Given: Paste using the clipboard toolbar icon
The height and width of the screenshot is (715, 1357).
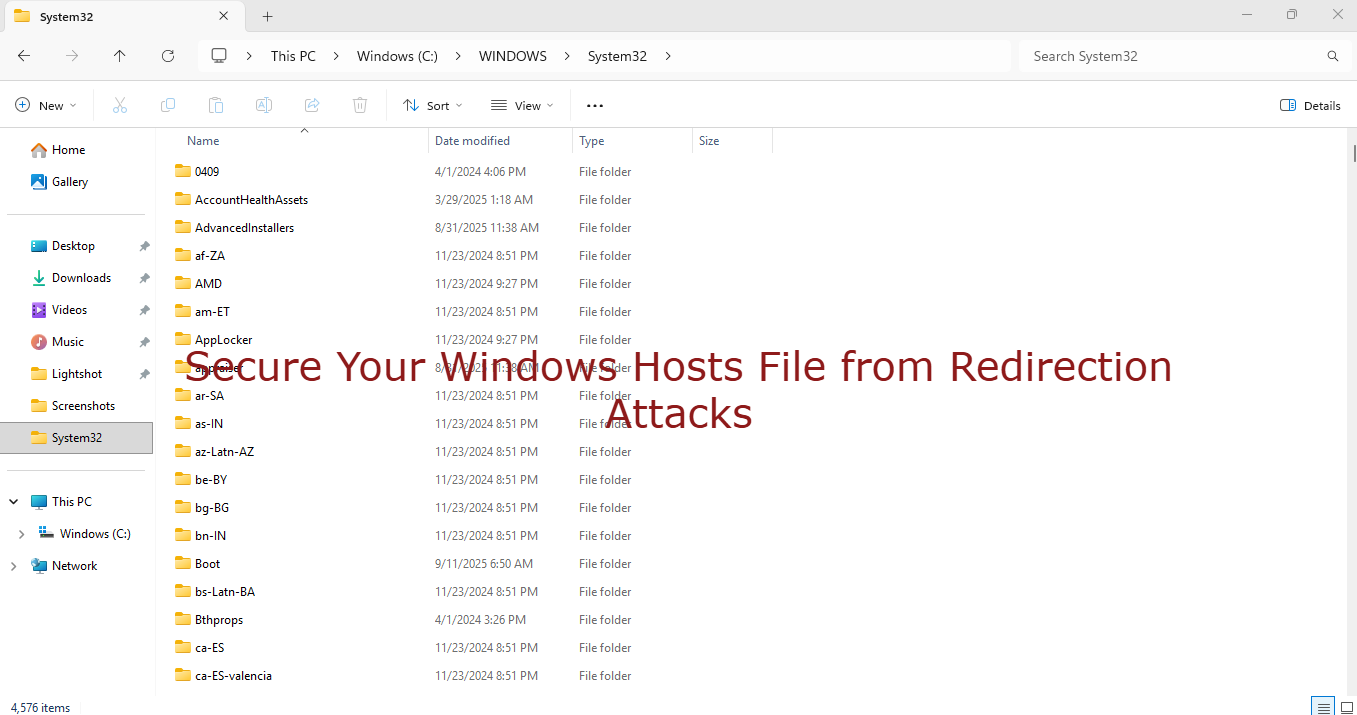Looking at the screenshot, I should coord(215,105).
